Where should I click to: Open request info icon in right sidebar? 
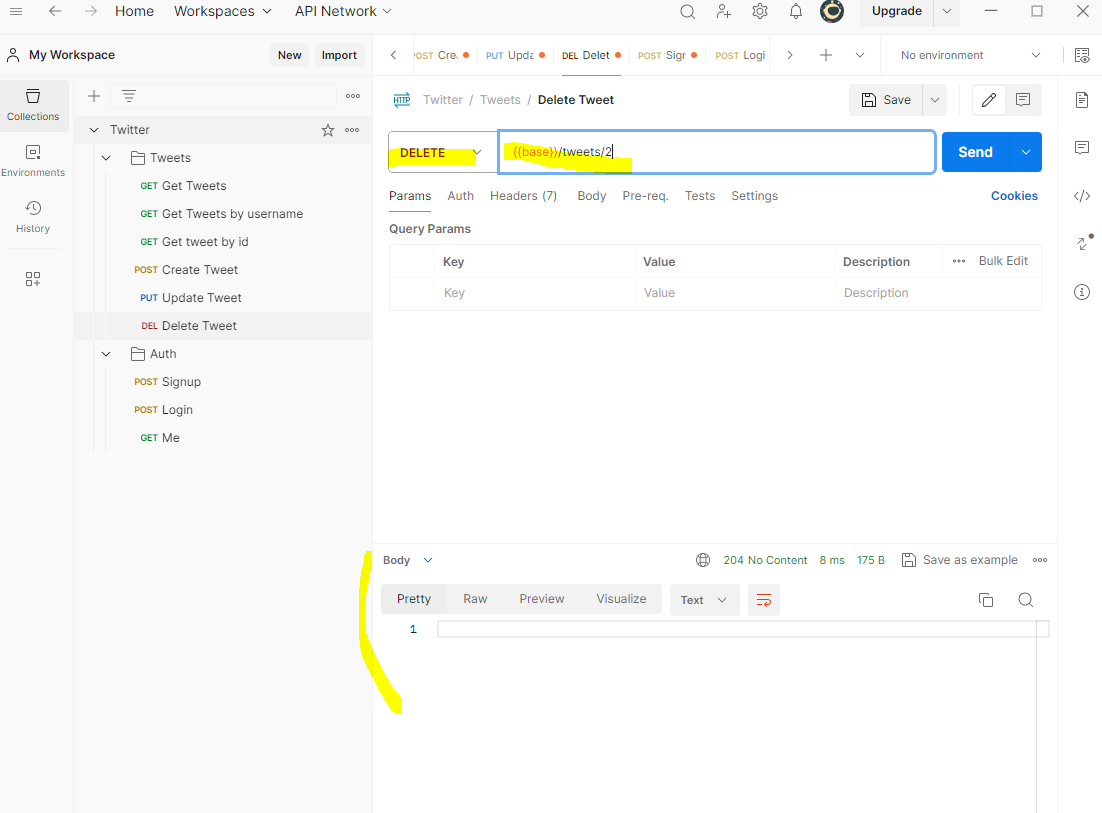click(x=1082, y=292)
